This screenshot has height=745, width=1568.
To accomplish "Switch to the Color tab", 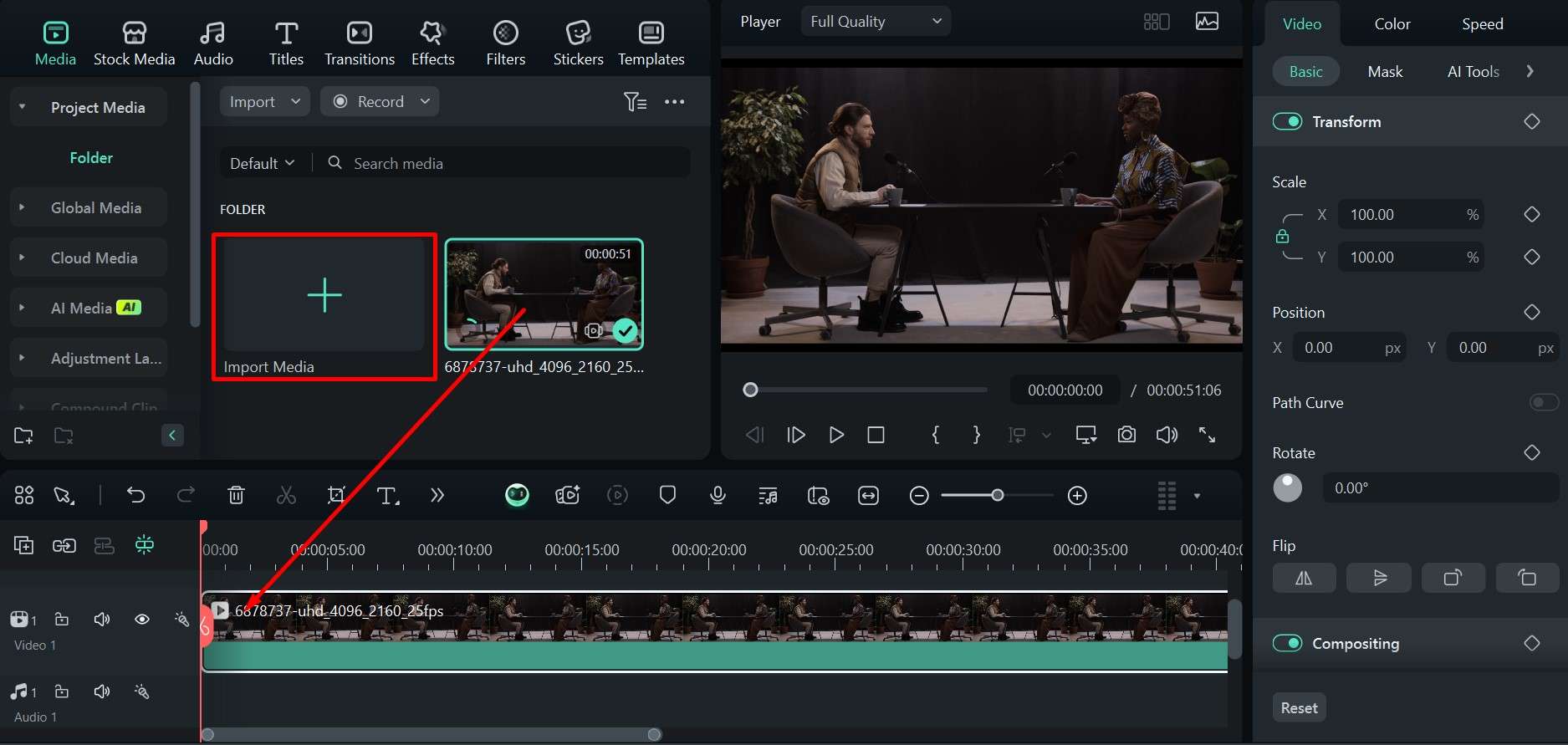I will 1392,23.
